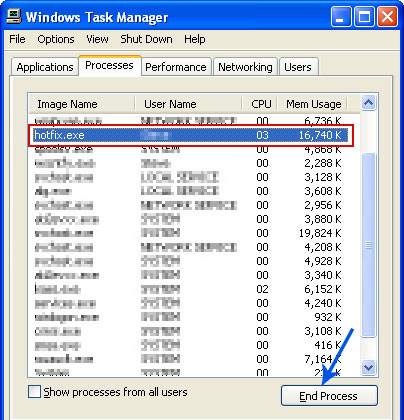The image size is (404, 420).
Task: Select the row using 4,928 K memory
Action: click(x=188, y=261)
